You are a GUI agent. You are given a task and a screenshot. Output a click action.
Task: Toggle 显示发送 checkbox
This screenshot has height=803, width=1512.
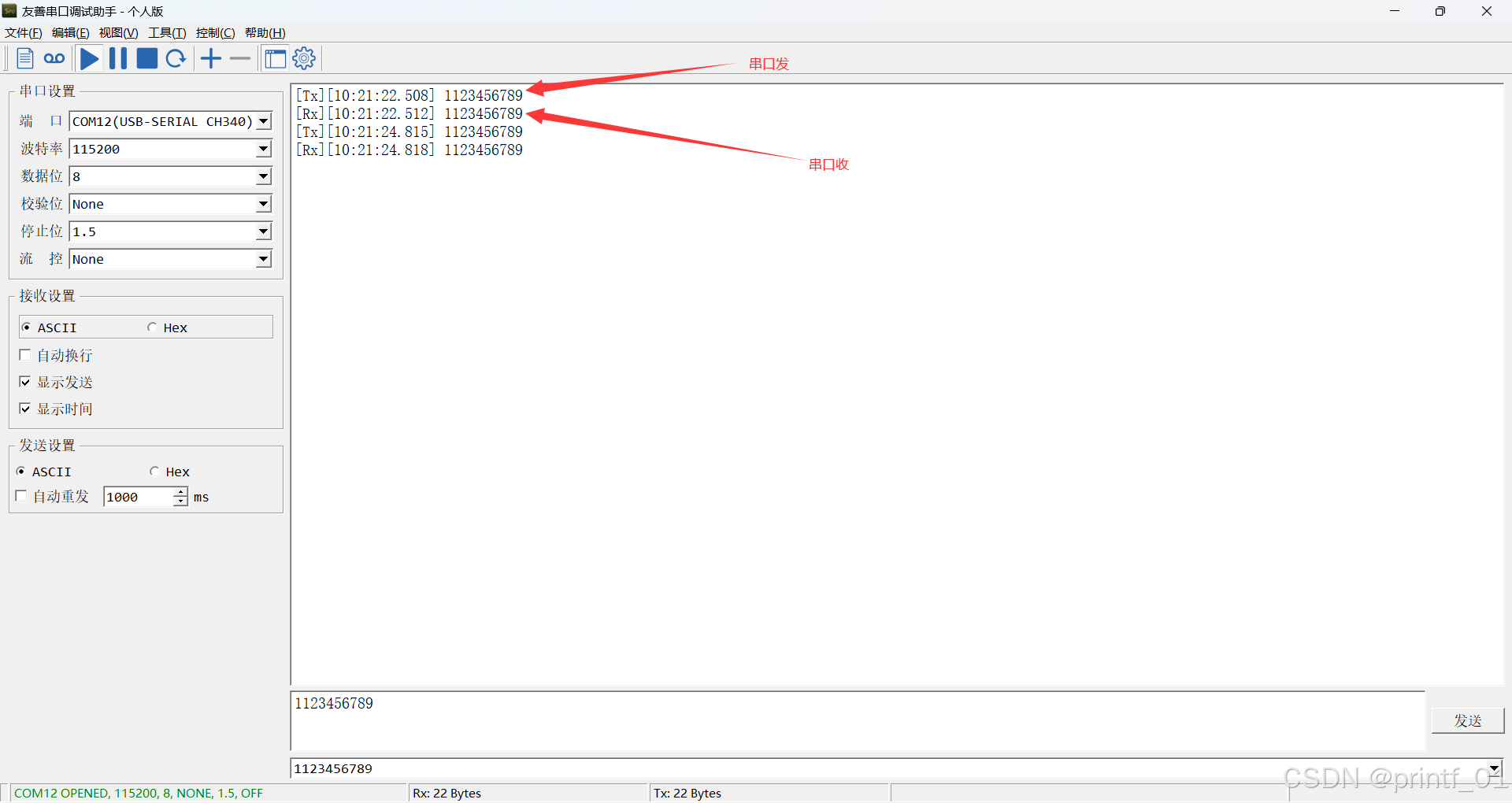tap(56, 382)
